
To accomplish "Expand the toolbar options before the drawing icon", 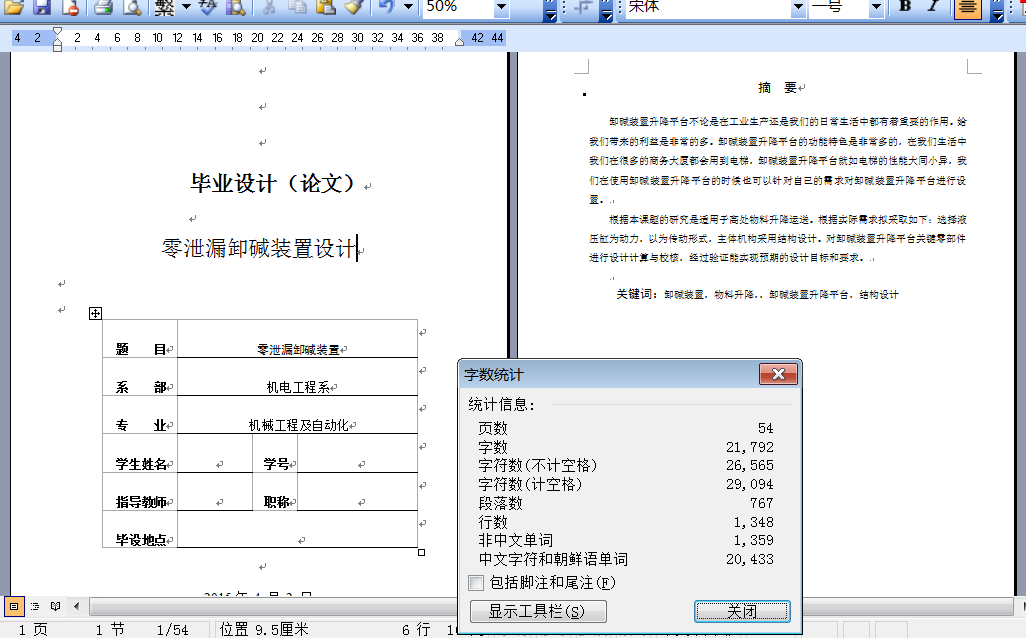I will click(x=550, y=10).
